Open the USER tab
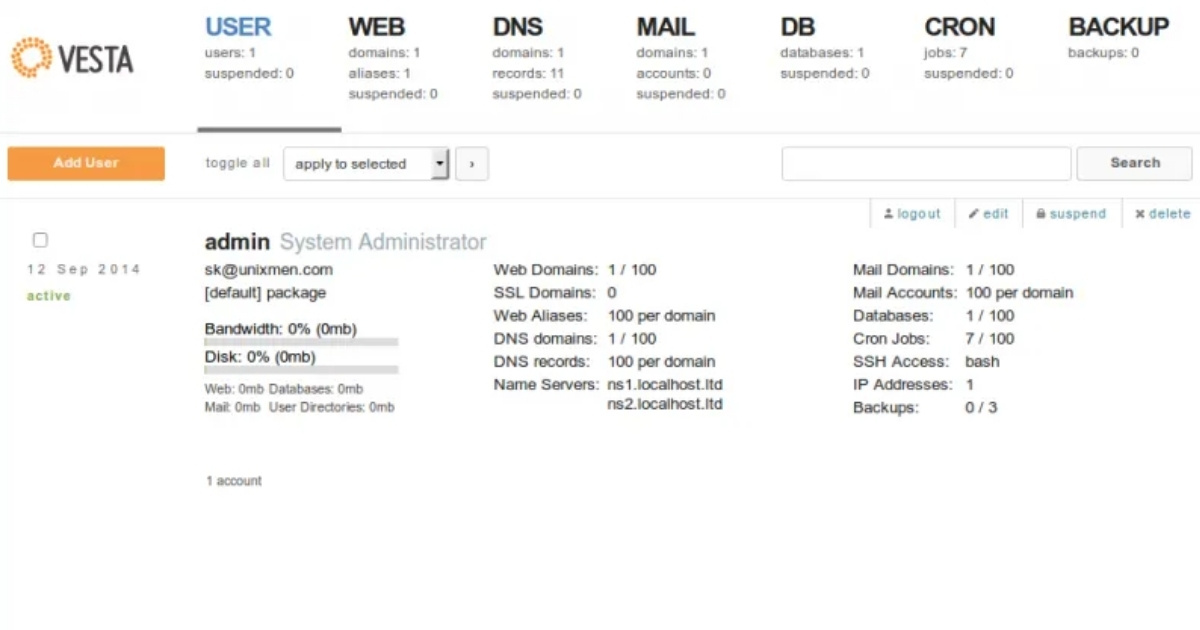Screen dimensions: 1200x630 click(x=238, y=27)
